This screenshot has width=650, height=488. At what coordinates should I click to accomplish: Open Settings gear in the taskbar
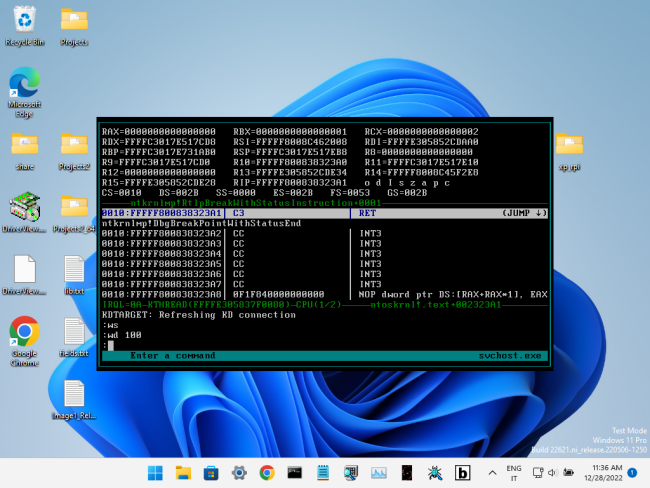coord(239,472)
